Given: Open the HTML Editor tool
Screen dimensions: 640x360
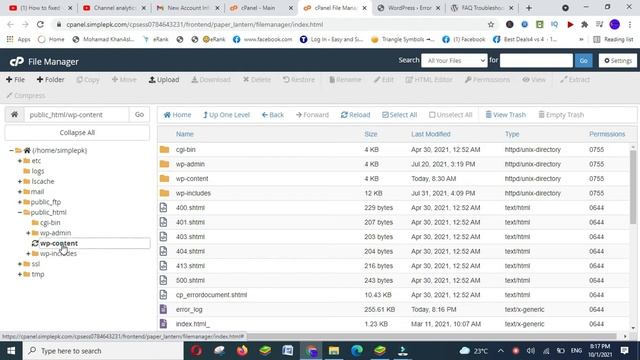Looking at the screenshot, I should (429, 80).
